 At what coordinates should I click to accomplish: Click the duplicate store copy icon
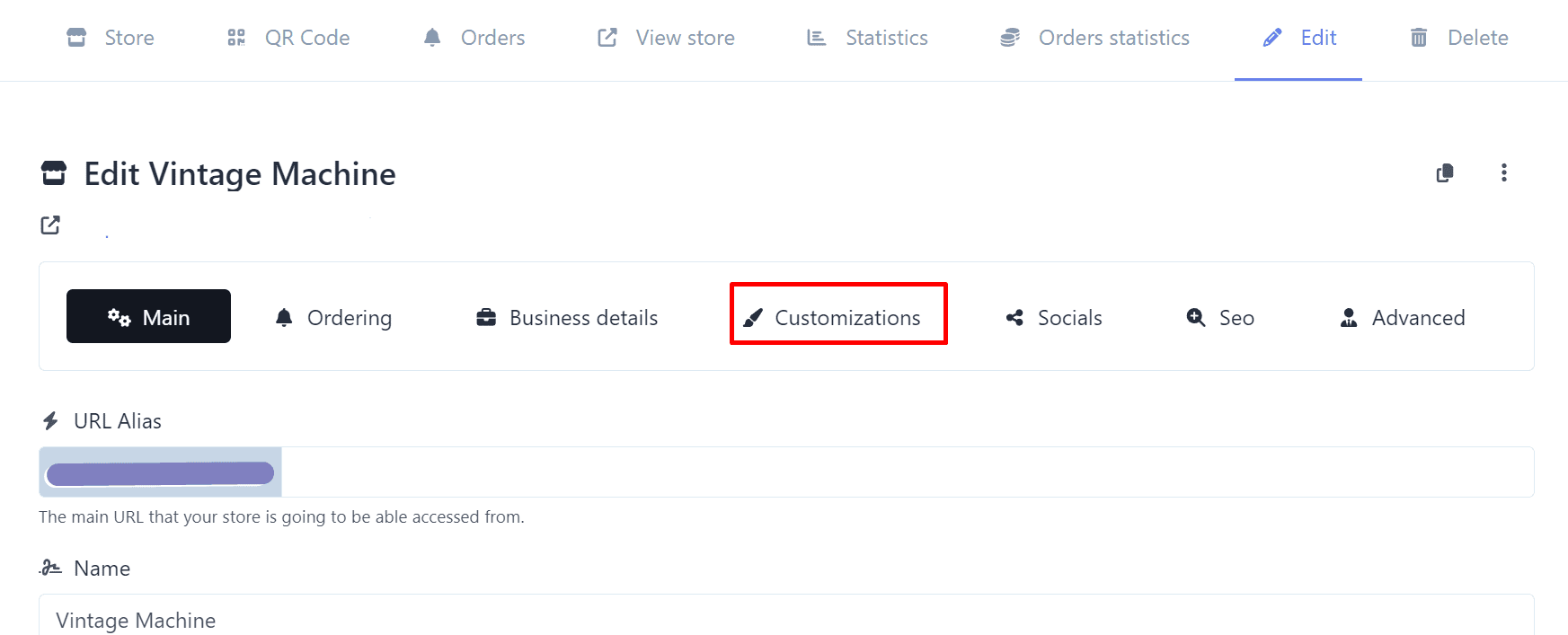coord(1445,173)
